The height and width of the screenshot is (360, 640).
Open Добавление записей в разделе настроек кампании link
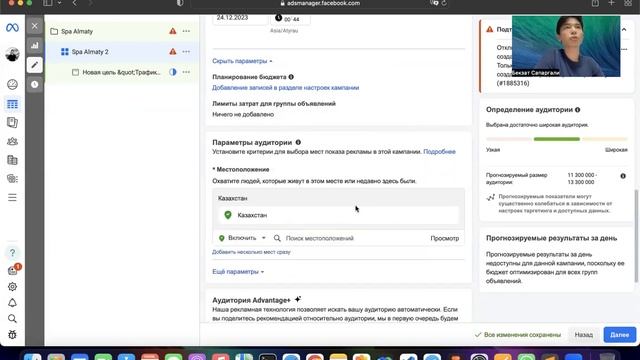point(285,88)
